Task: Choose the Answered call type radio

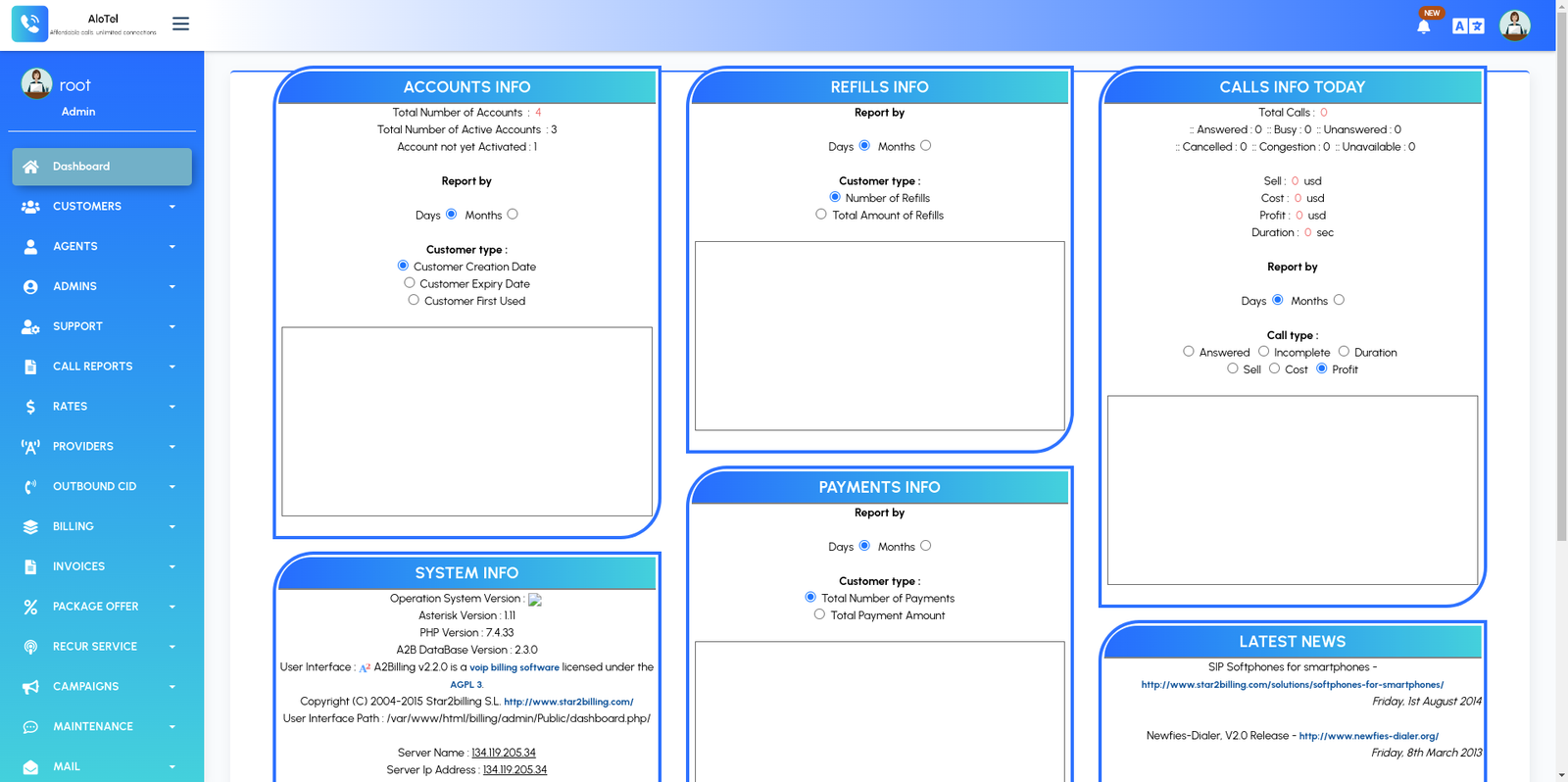Action: click(1189, 351)
